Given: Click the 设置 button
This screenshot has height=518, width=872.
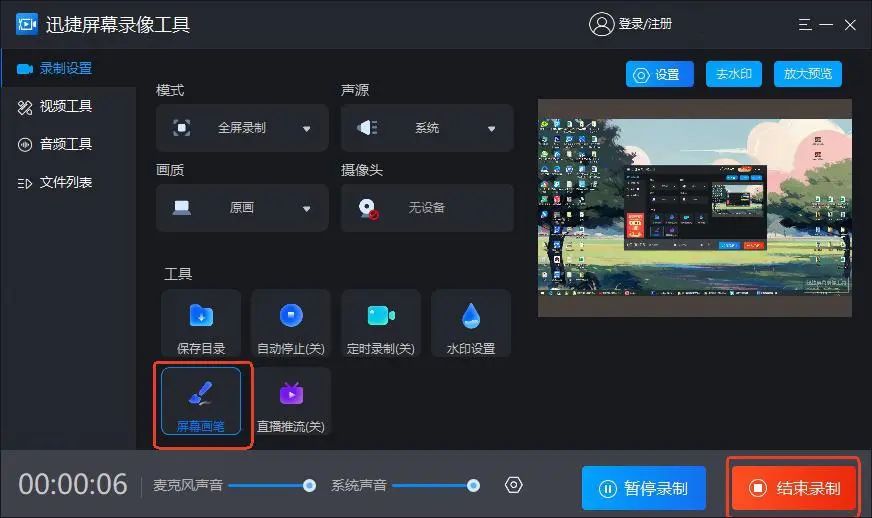Looking at the screenshot, I should point(660,74).
